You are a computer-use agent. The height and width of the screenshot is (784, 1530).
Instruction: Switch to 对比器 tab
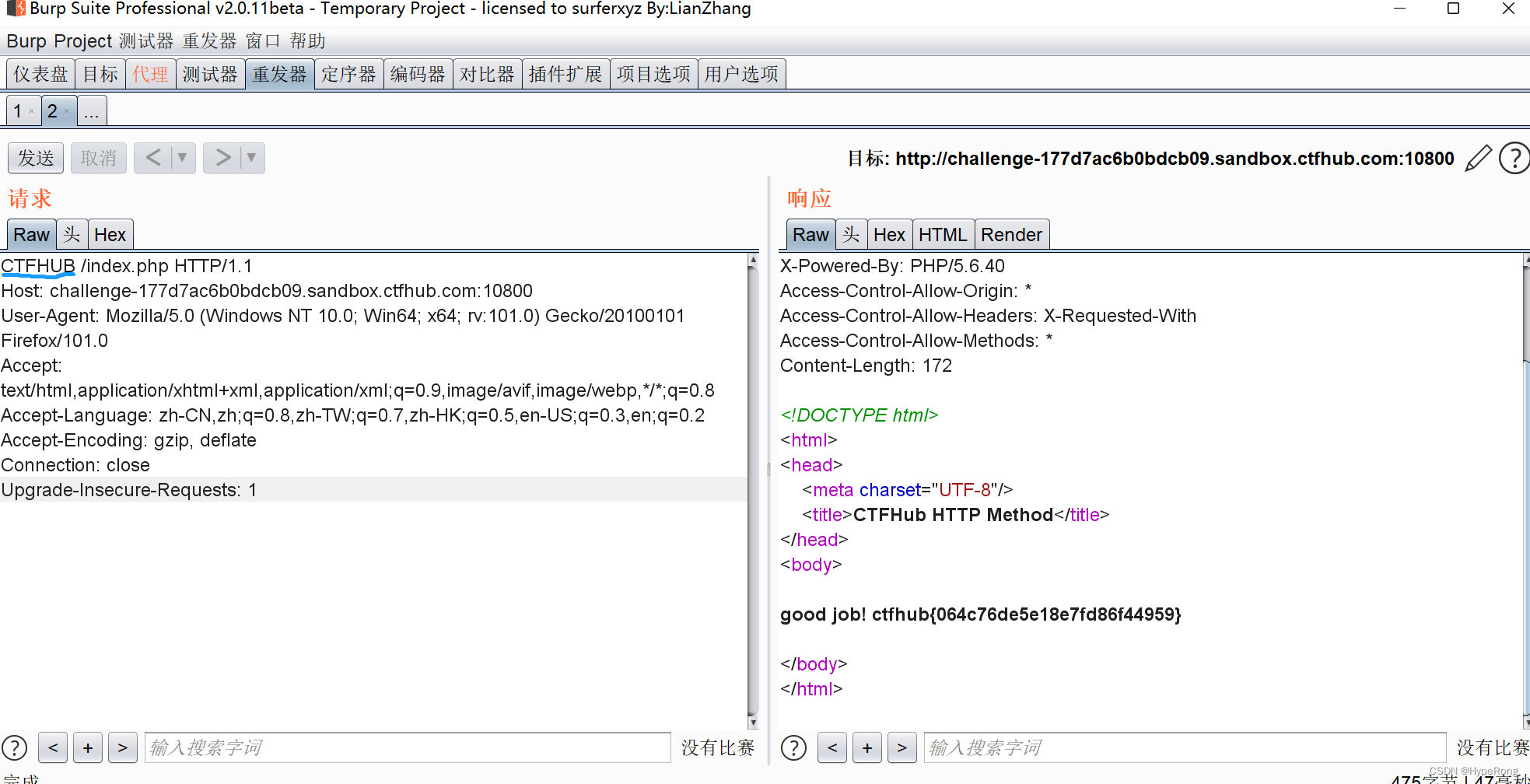point(487,74)
